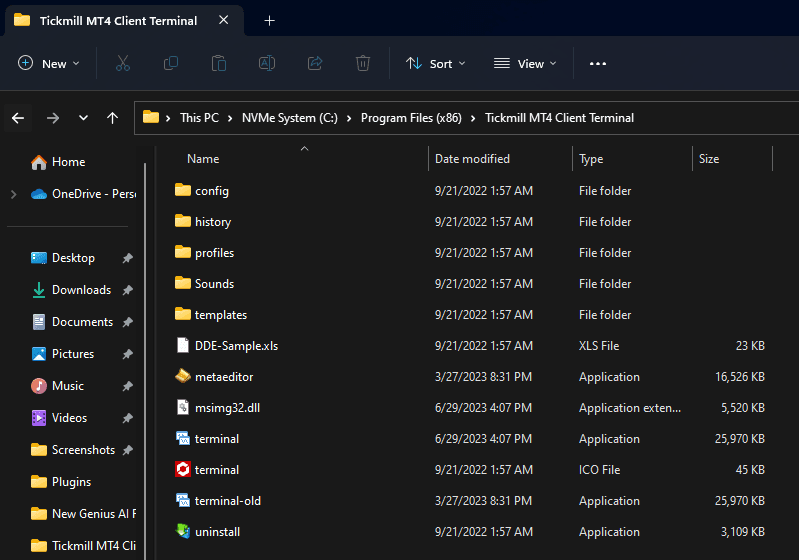Sort by the Size column header
This screenshot has width=799, height=560.
coord(709,159)
